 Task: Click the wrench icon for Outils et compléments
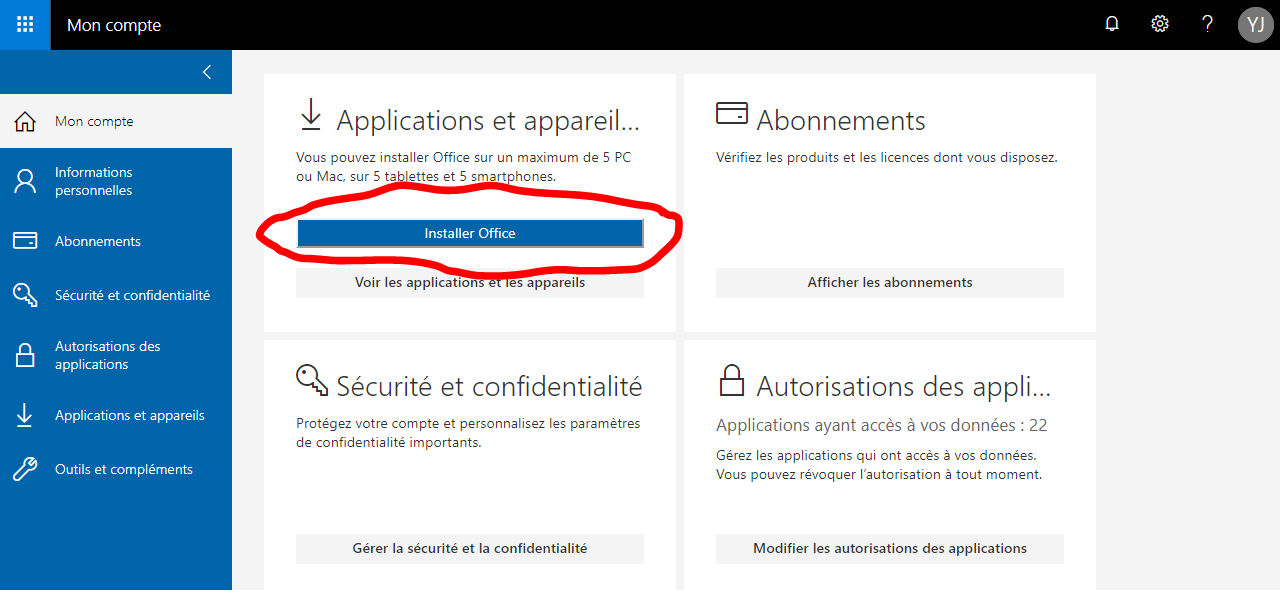(25, 469)
